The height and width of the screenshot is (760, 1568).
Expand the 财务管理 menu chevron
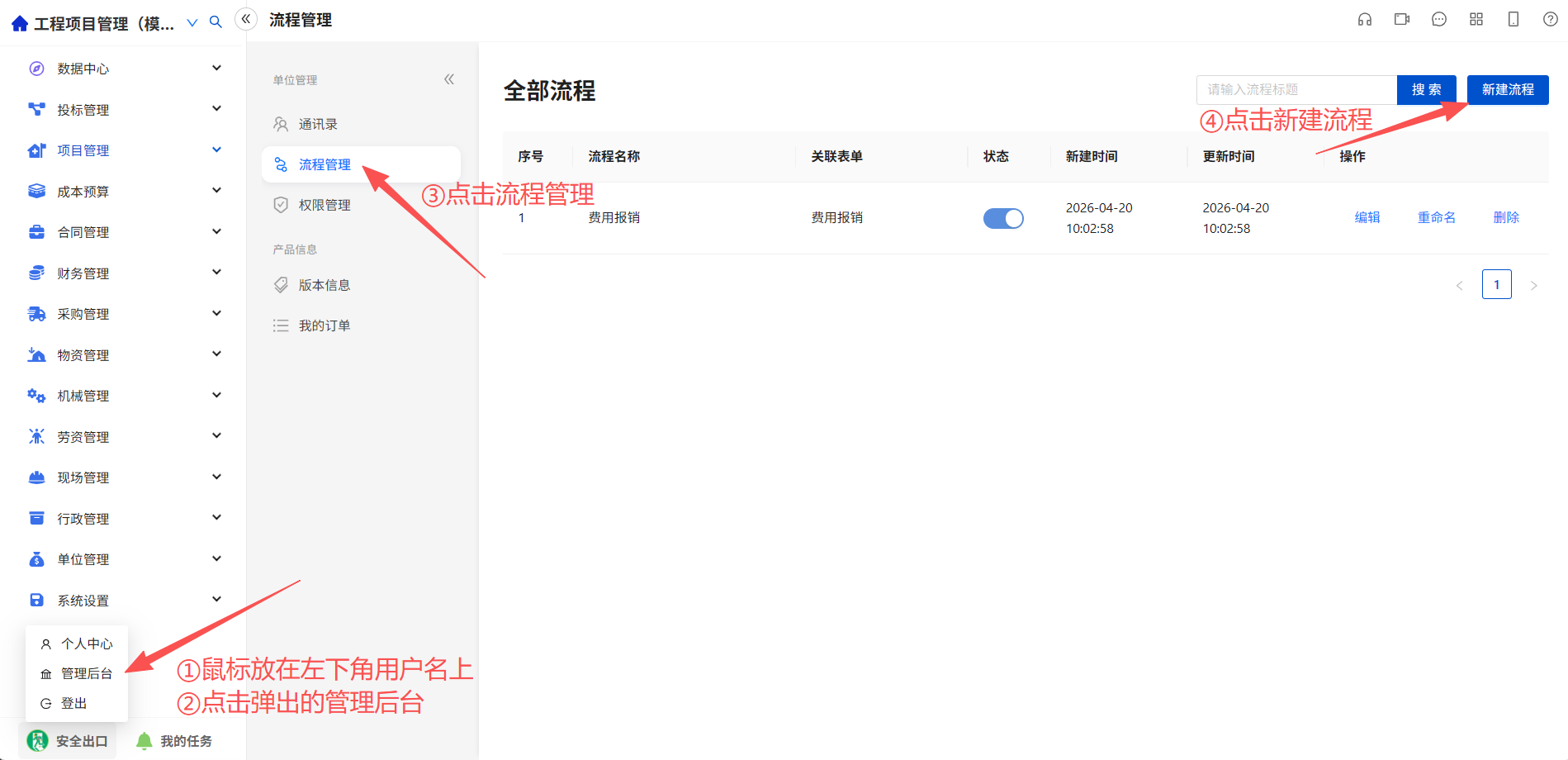coord(216,272)
